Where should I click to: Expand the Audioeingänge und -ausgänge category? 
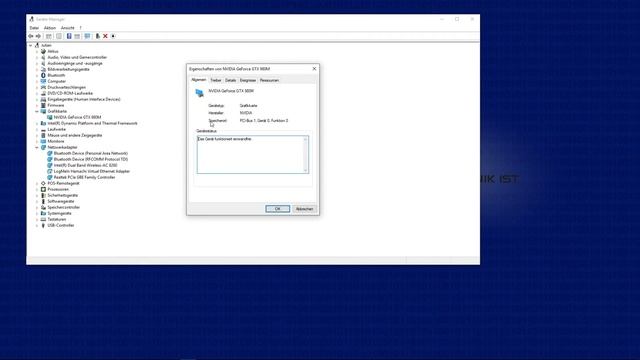[x=37, y=63]
